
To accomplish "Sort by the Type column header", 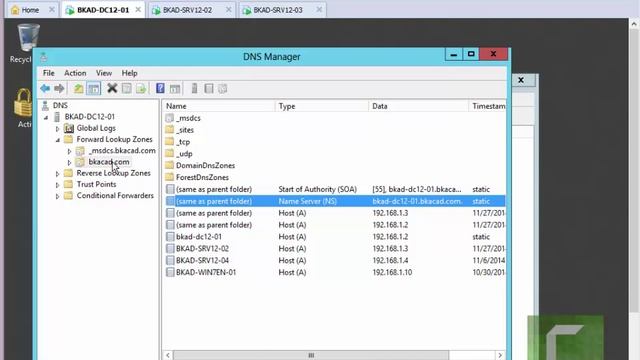I will coord(322,106).
